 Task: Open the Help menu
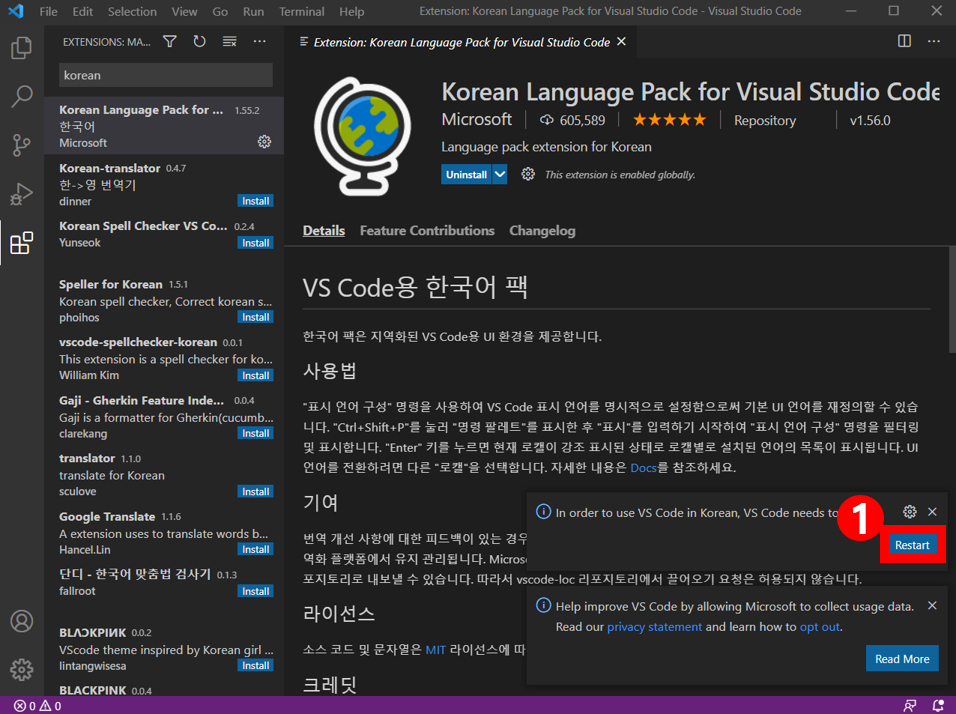tap(352, 12)
